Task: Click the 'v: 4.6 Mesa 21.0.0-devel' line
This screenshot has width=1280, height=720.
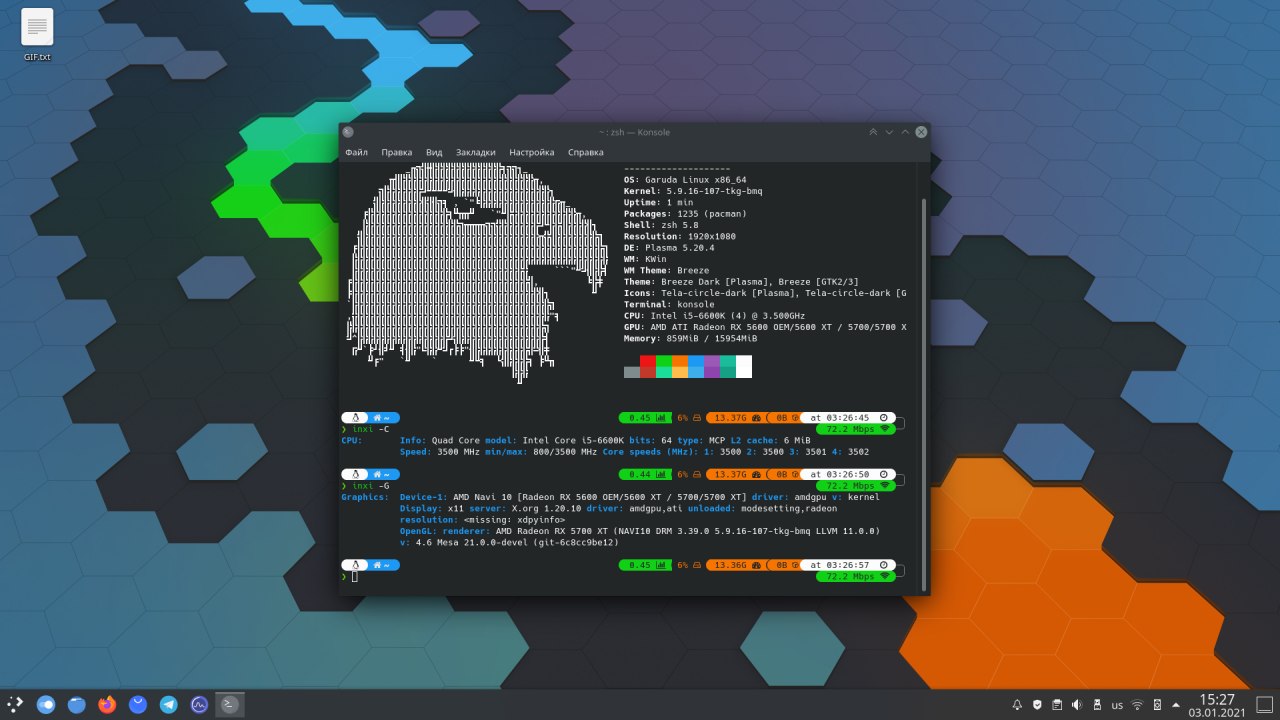Action: point(509,542)
